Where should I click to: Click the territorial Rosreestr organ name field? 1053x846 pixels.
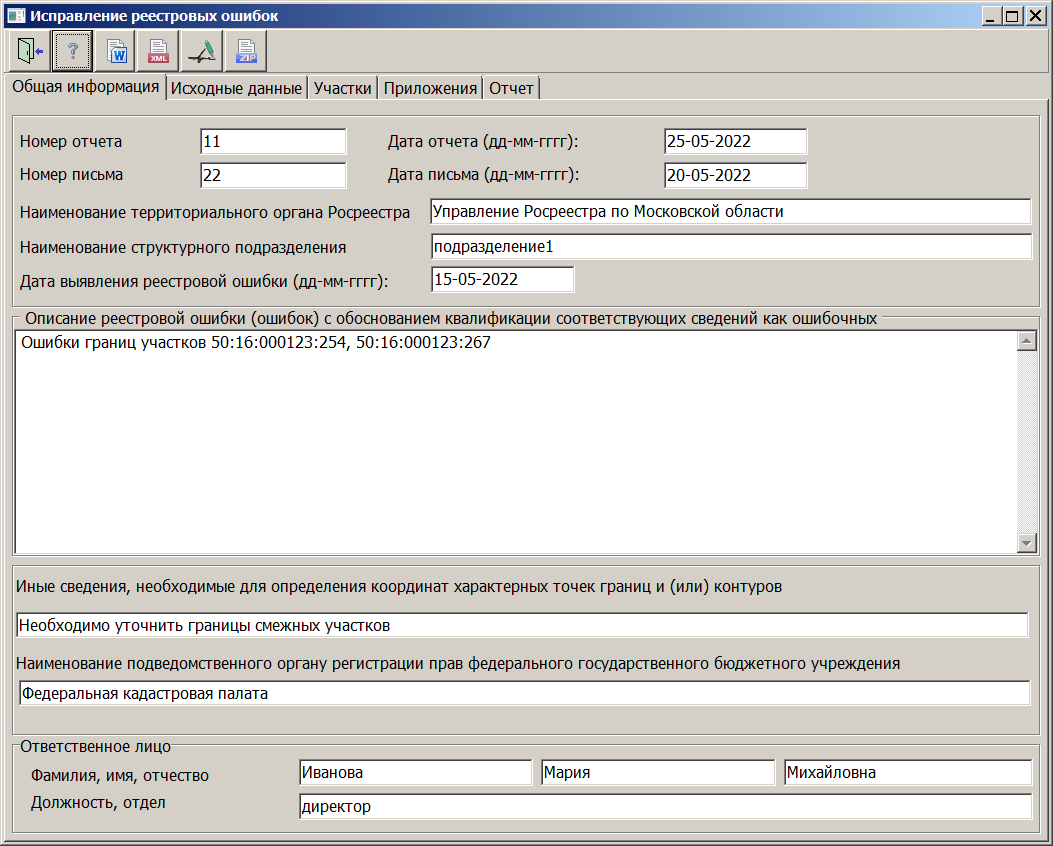pyautogui.click(x=730, y=211)
